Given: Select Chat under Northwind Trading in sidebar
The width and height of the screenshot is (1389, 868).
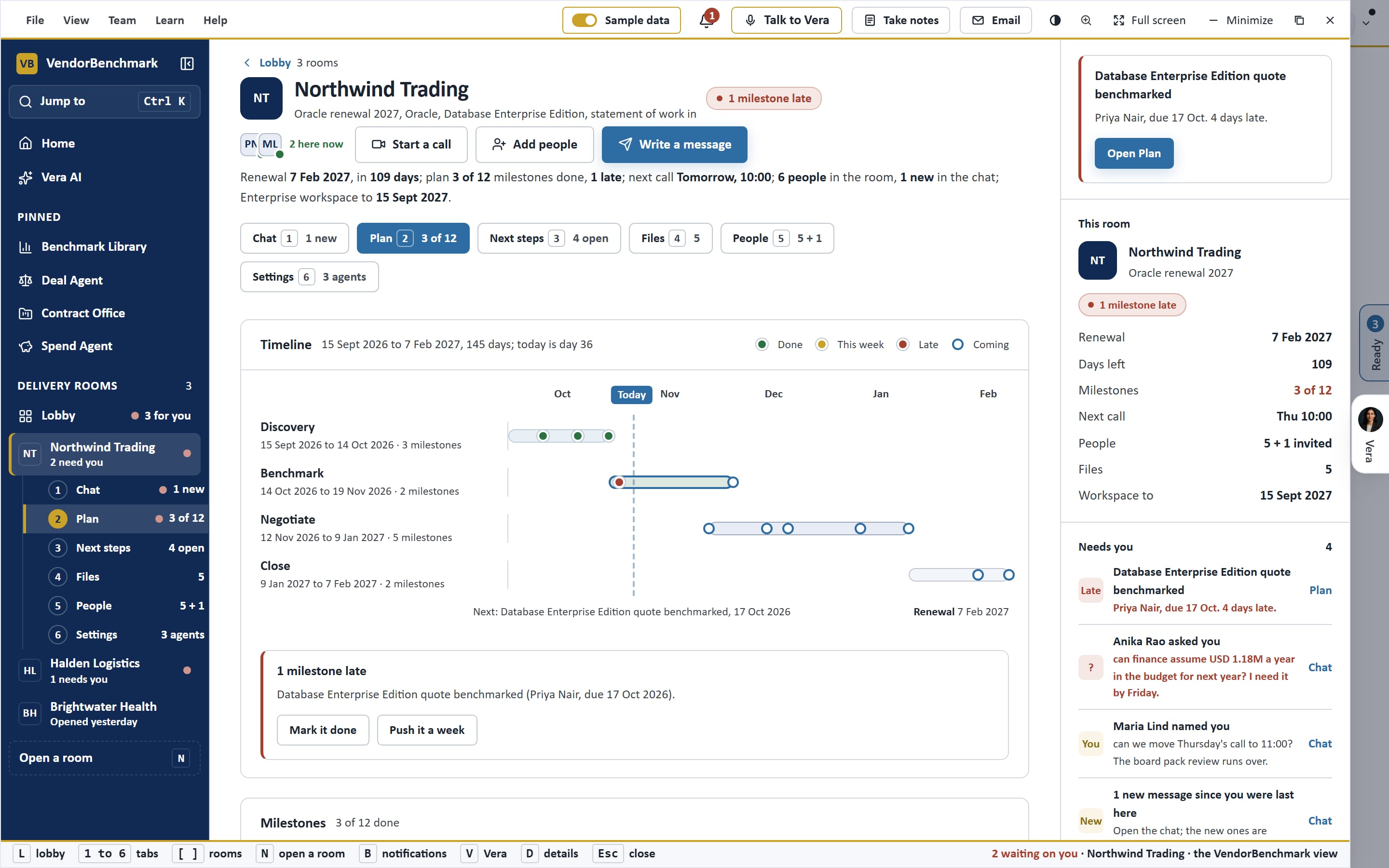Looking at the screenshot, I should [117, 489].
